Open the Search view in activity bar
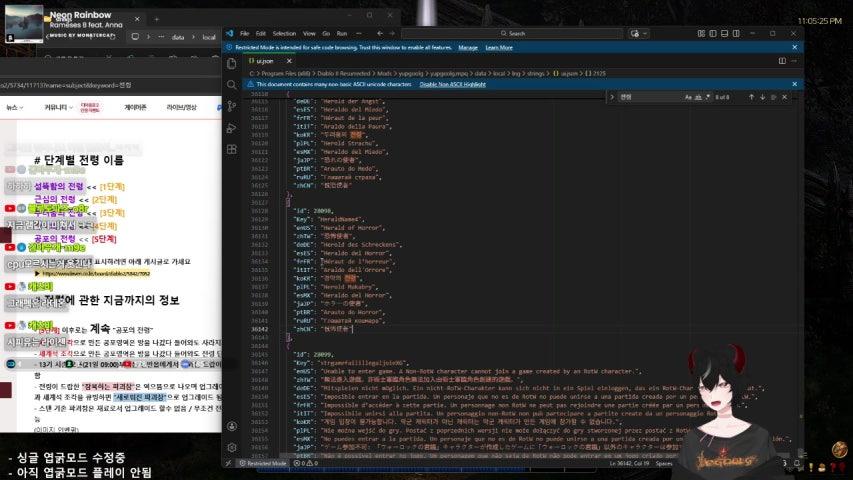This screenshot has height=480, width=853. [x=232, y=84]
